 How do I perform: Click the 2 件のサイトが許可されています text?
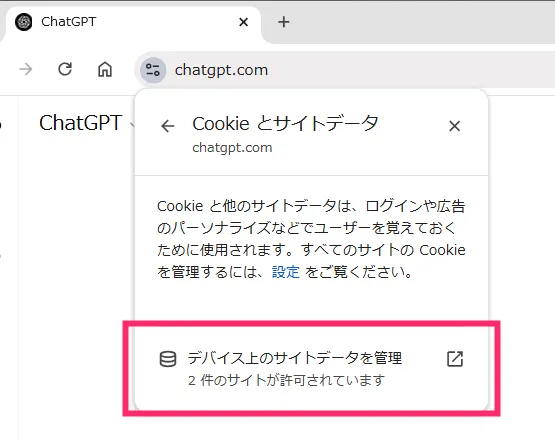pyautogui.click(x=286, y=381)
